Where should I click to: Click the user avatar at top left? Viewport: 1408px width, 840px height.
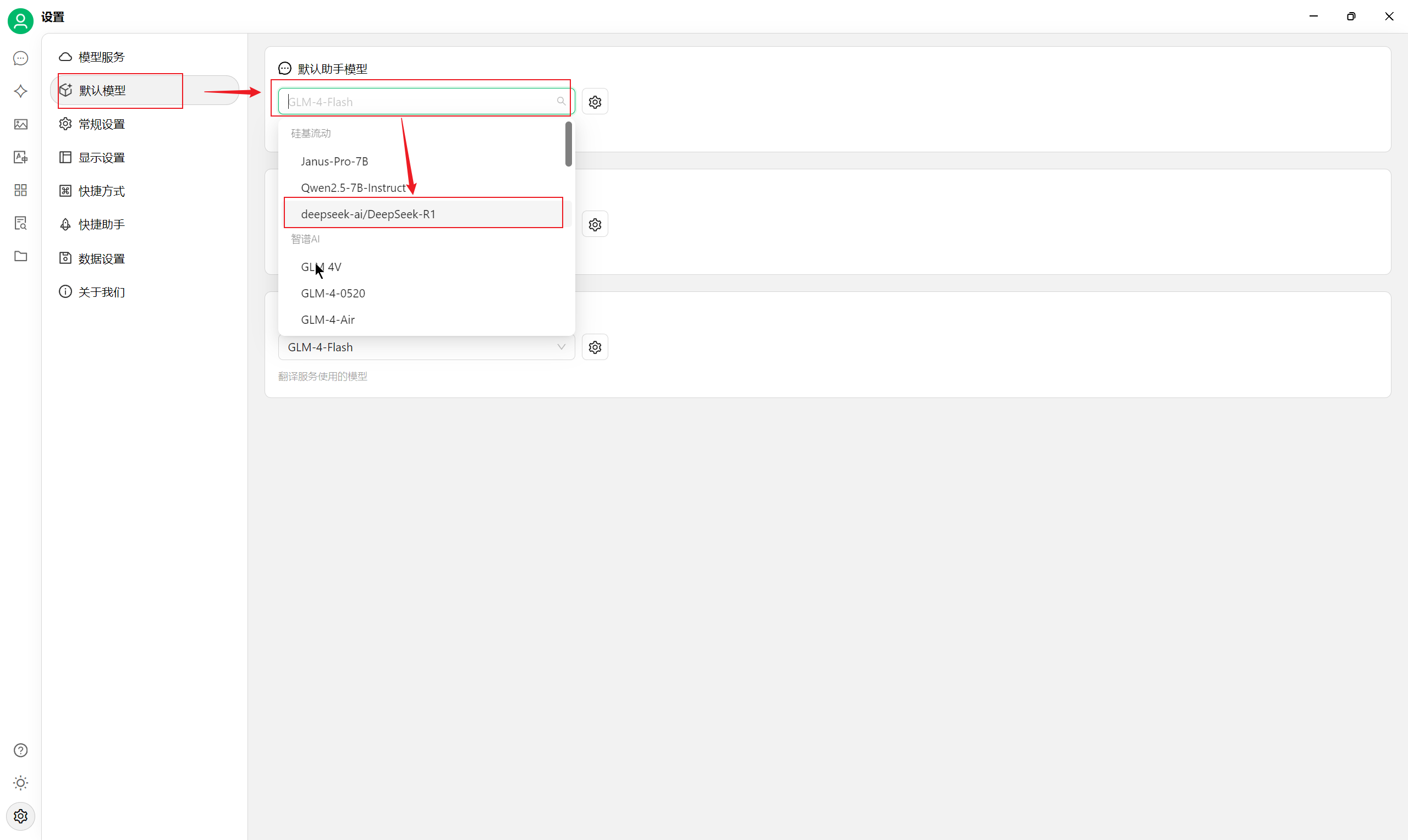click(20, 21)
